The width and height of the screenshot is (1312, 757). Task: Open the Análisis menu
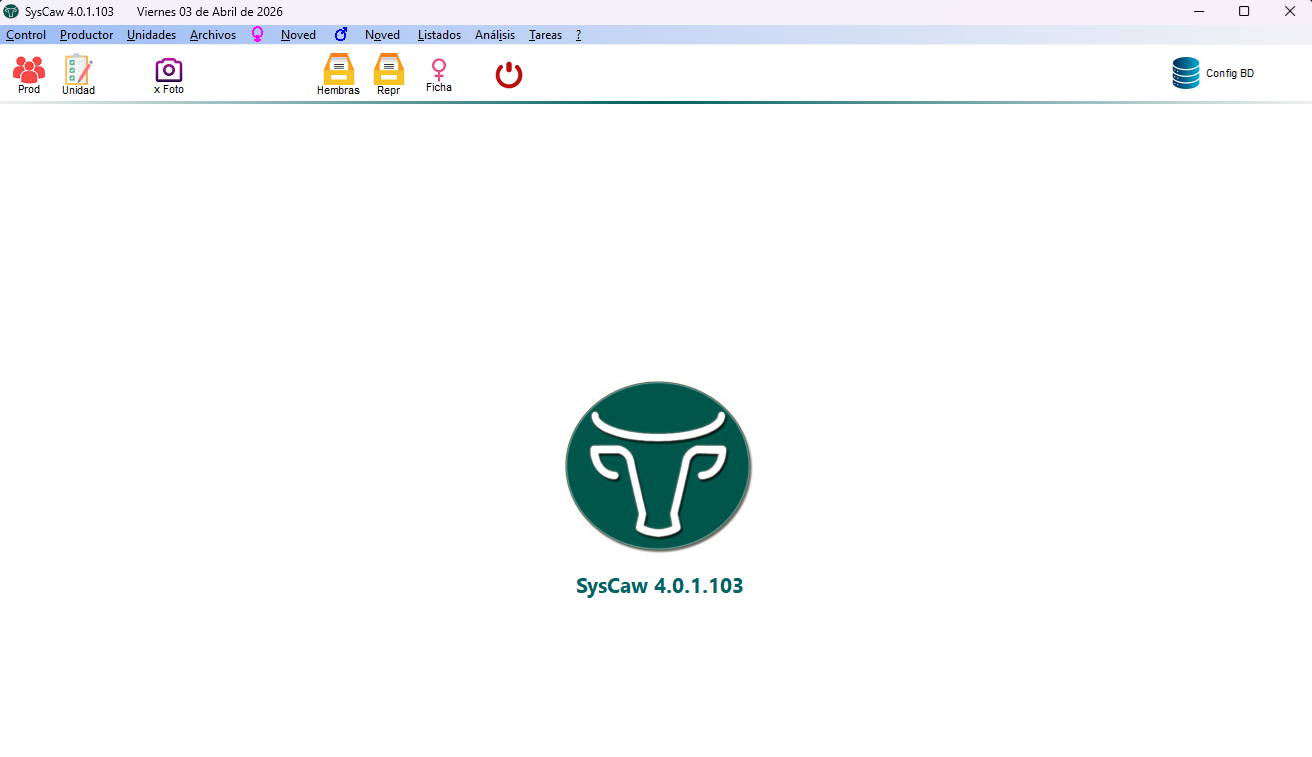[495, 35]
